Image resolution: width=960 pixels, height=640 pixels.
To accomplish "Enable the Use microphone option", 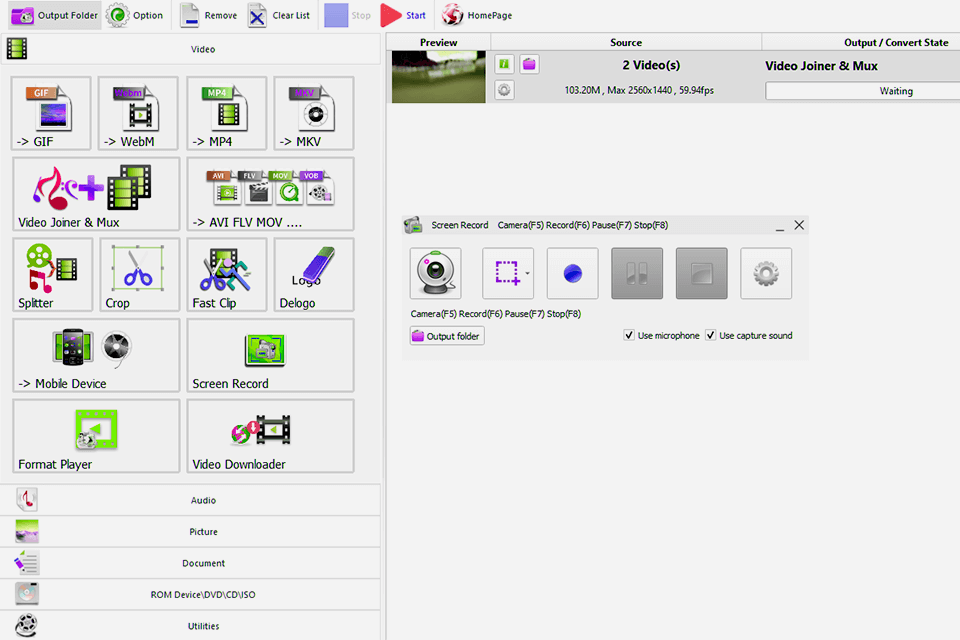I will coord(629,335).
